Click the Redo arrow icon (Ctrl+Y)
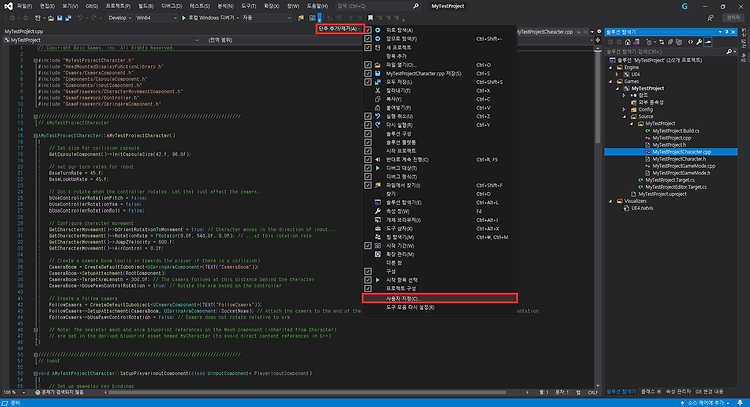The width and height of the screenshot is (750, 407). coord(377,125)
